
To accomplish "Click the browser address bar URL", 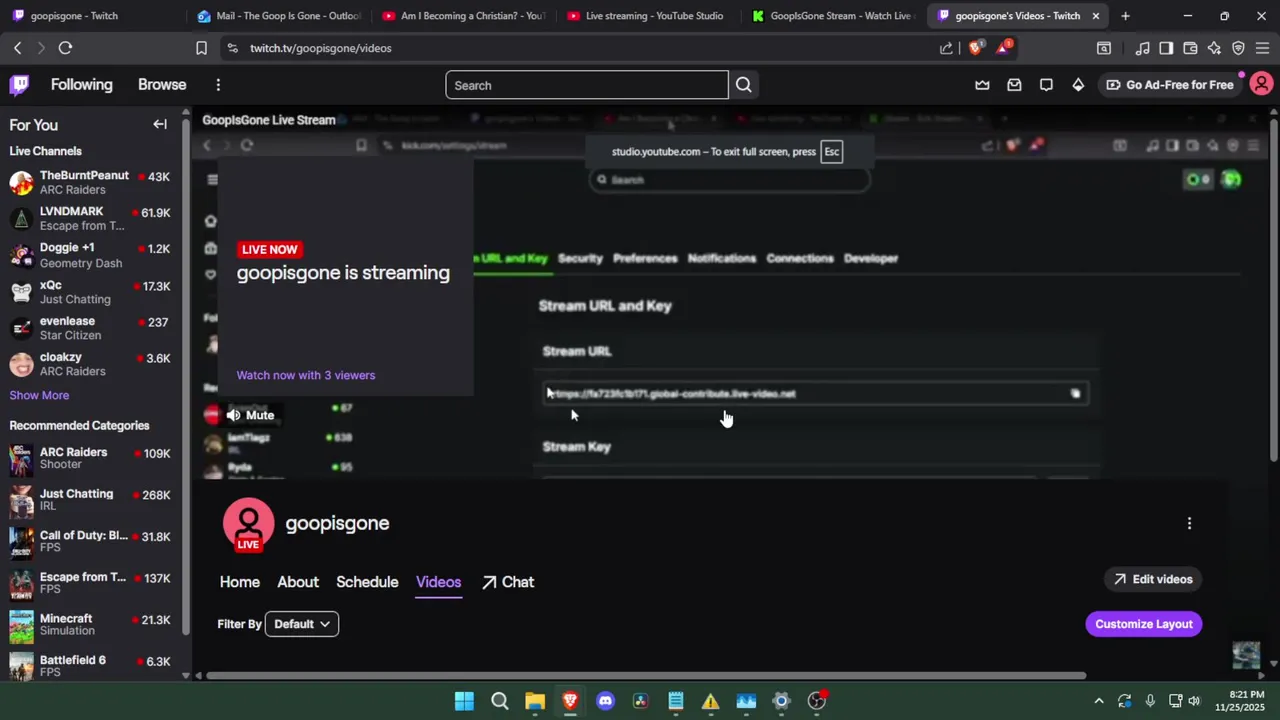I will pyautogui.click(x=321, y=48).
